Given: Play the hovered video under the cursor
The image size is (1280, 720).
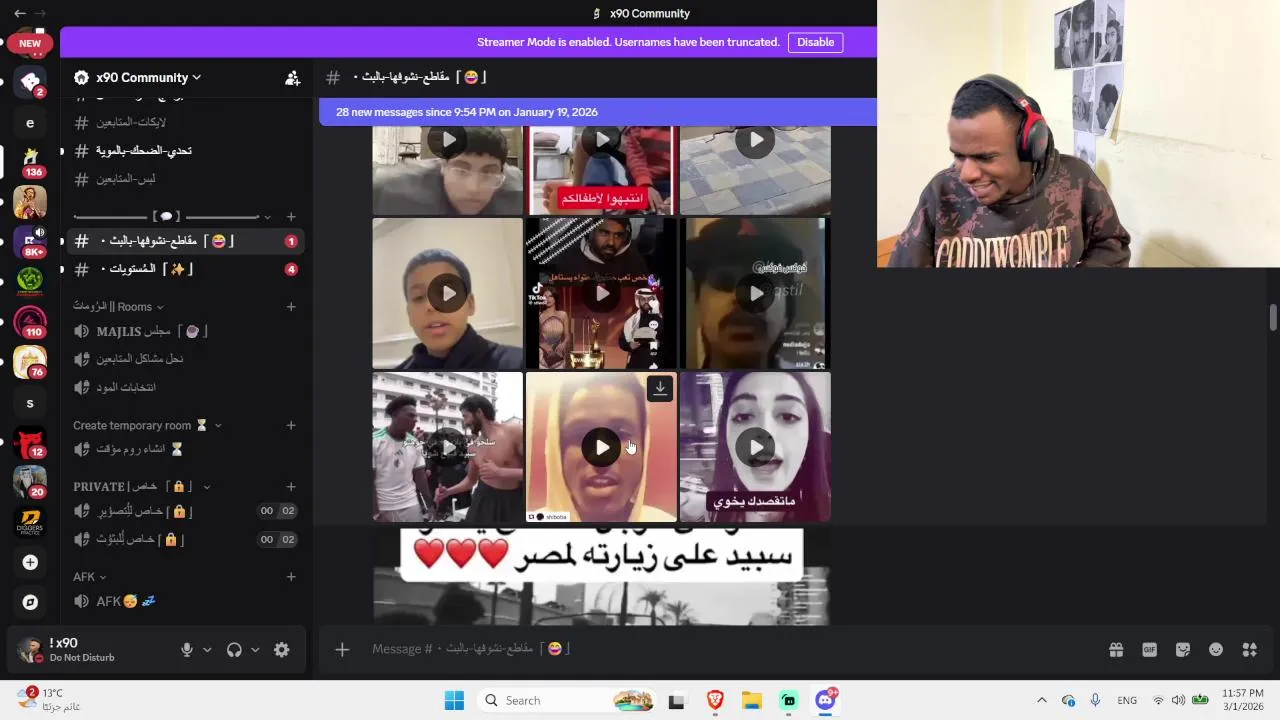Looking at the screenshot, I should tap(602, 447).
